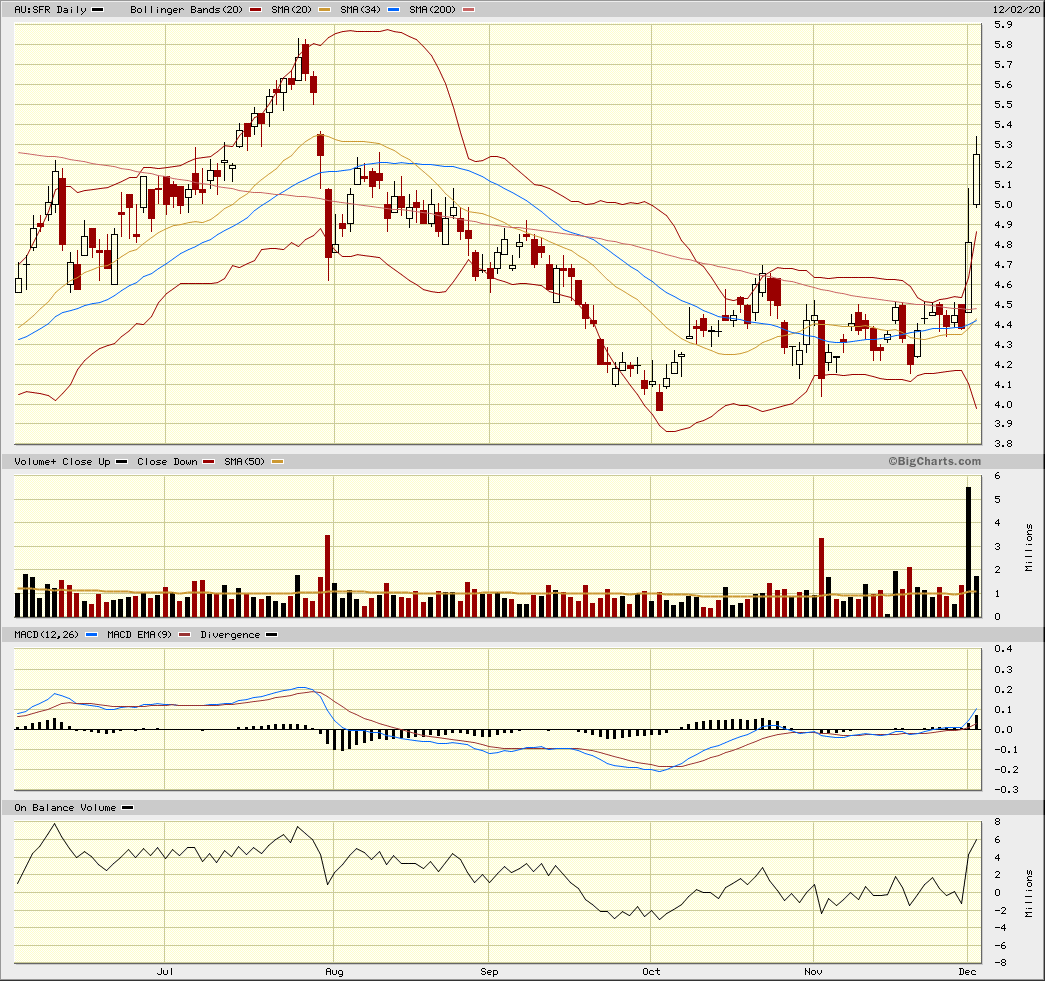Viewport: 1045px width, 981px height.
Task: Click the Jul month label on time axis
Action: [x=165, y=972]
